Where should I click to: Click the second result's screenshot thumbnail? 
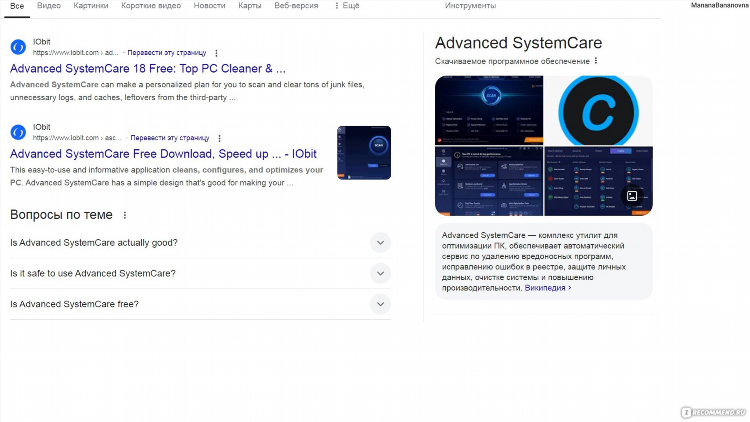tap(364, 153)
